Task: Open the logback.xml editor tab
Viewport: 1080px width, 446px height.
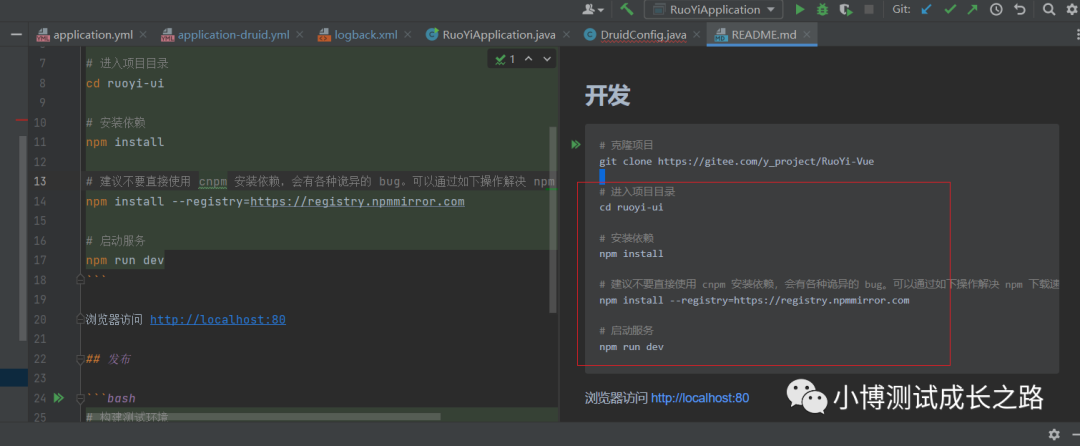Action: click(x=366, y=34)
